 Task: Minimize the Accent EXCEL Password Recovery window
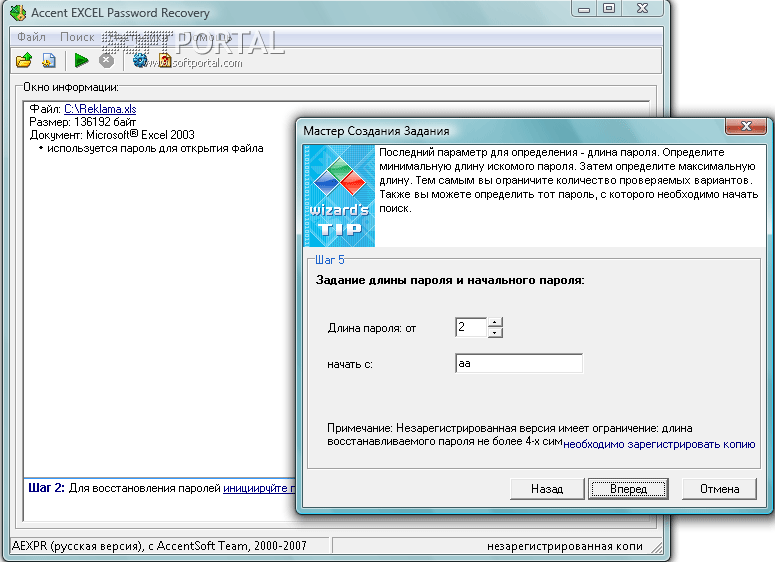[584, 8]
